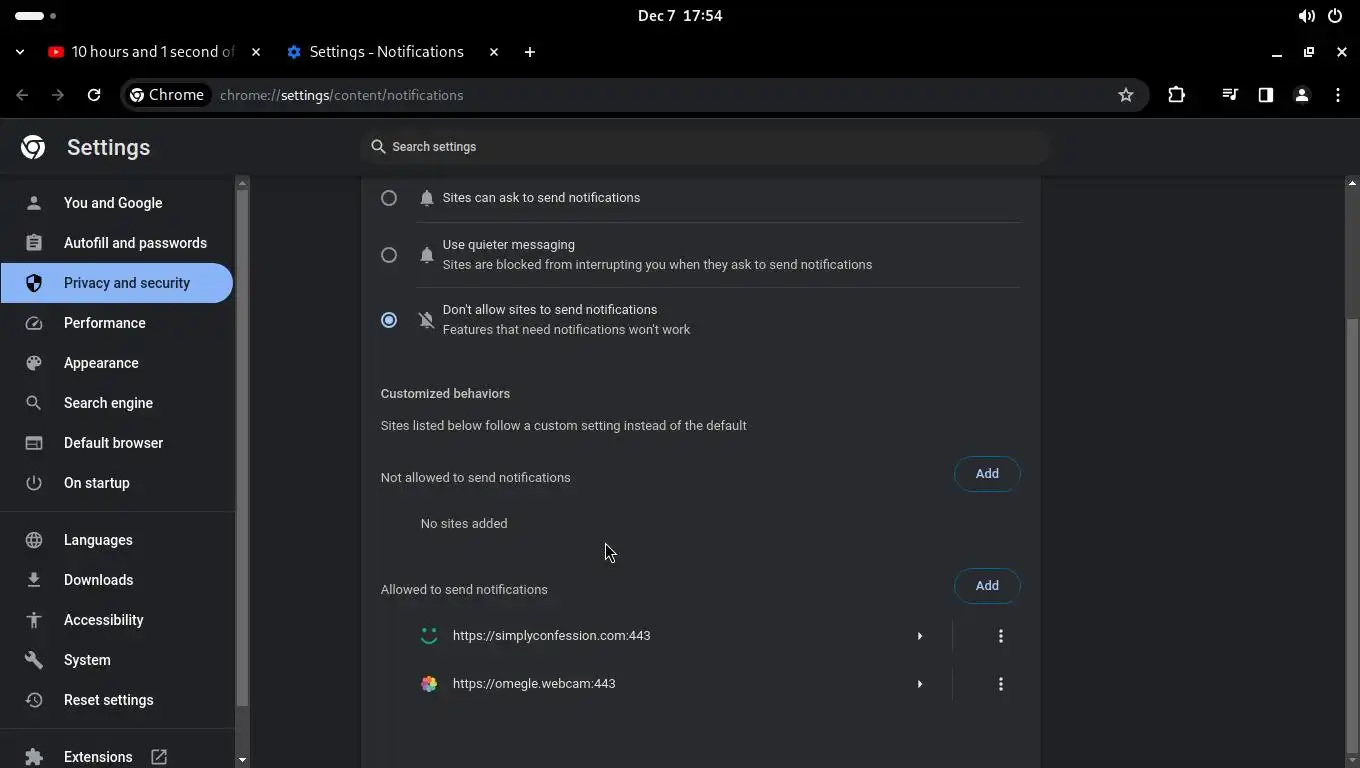Open the tab search dropdown arrow
Screen dimensions: 1360x768
pos(20,52)
